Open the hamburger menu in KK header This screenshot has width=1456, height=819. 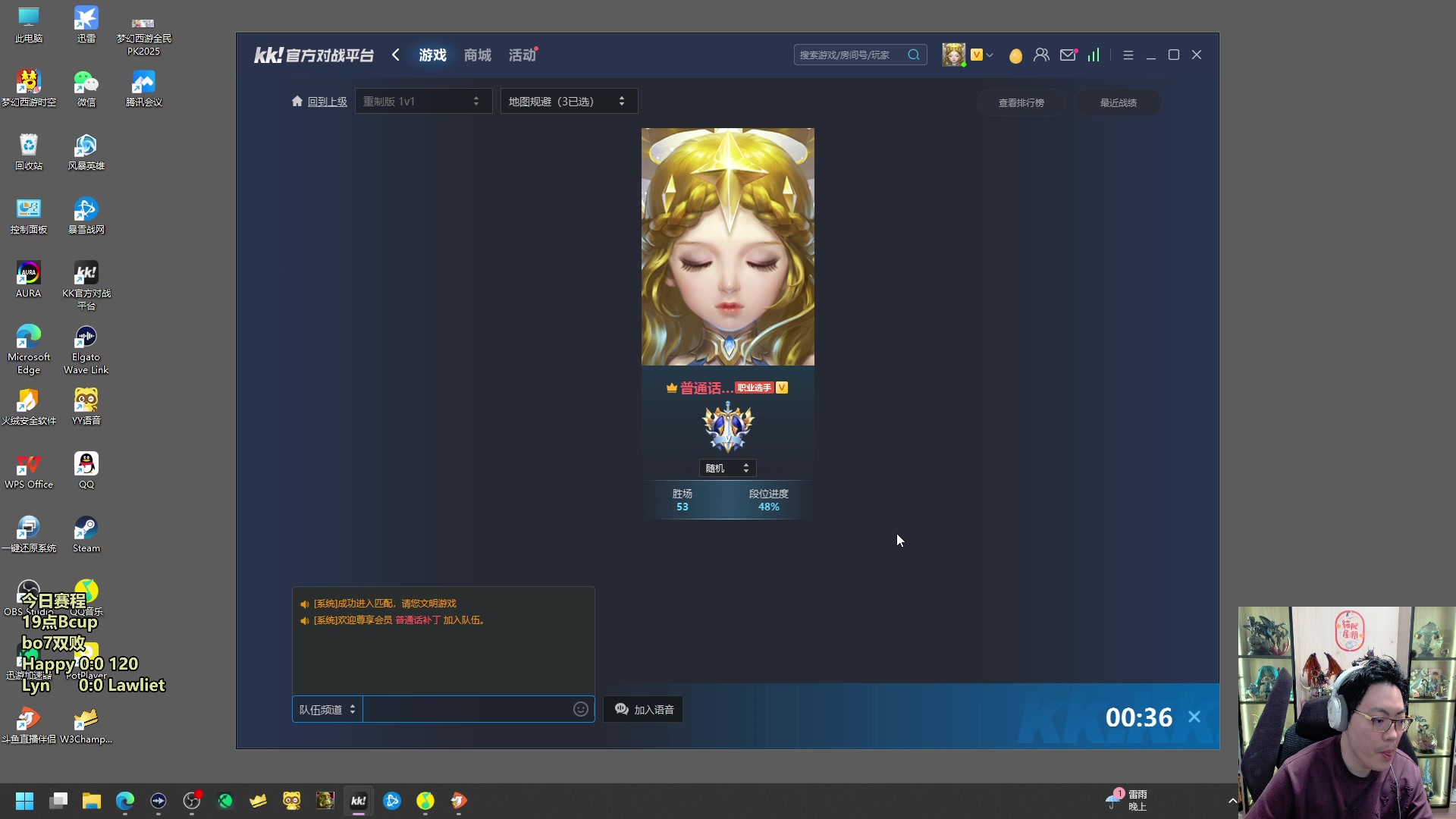pyautogui.click(x=1128, y=55)
